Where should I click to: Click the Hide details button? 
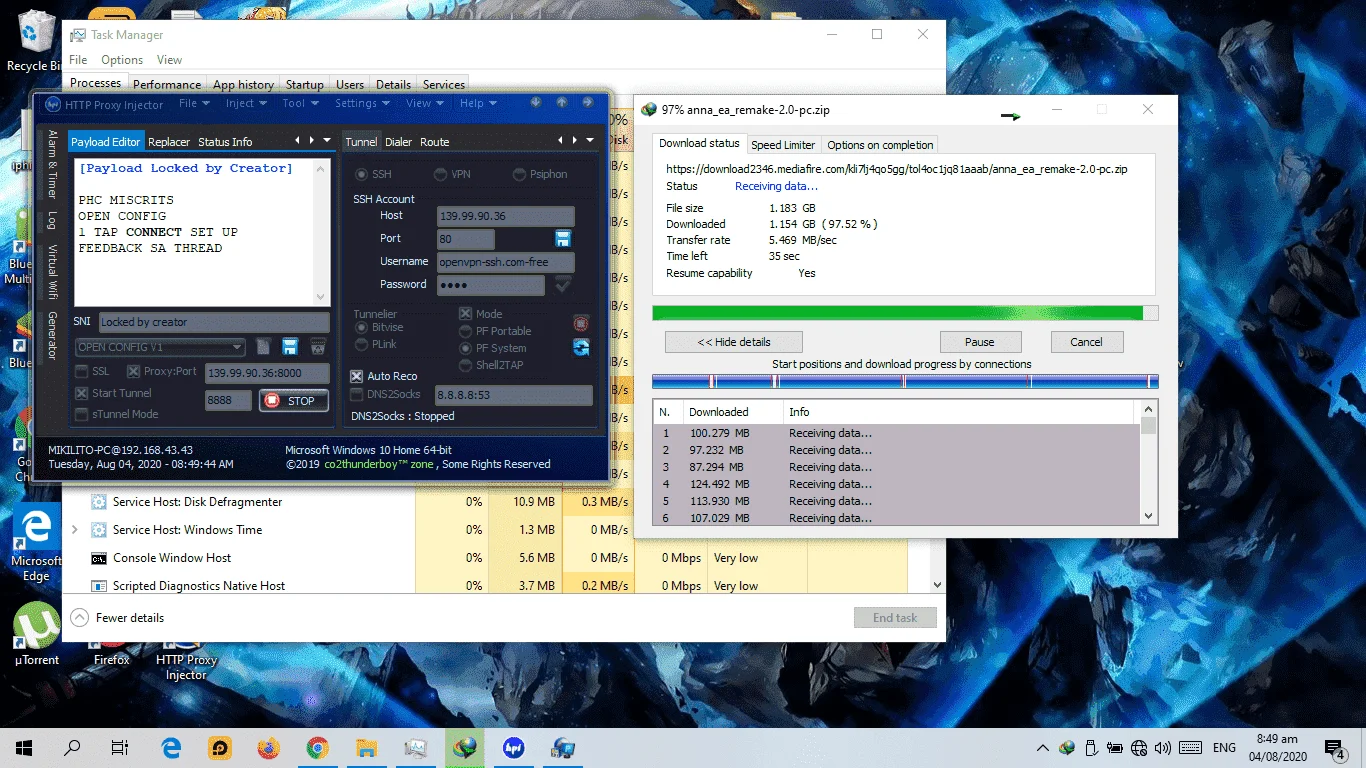733,342
